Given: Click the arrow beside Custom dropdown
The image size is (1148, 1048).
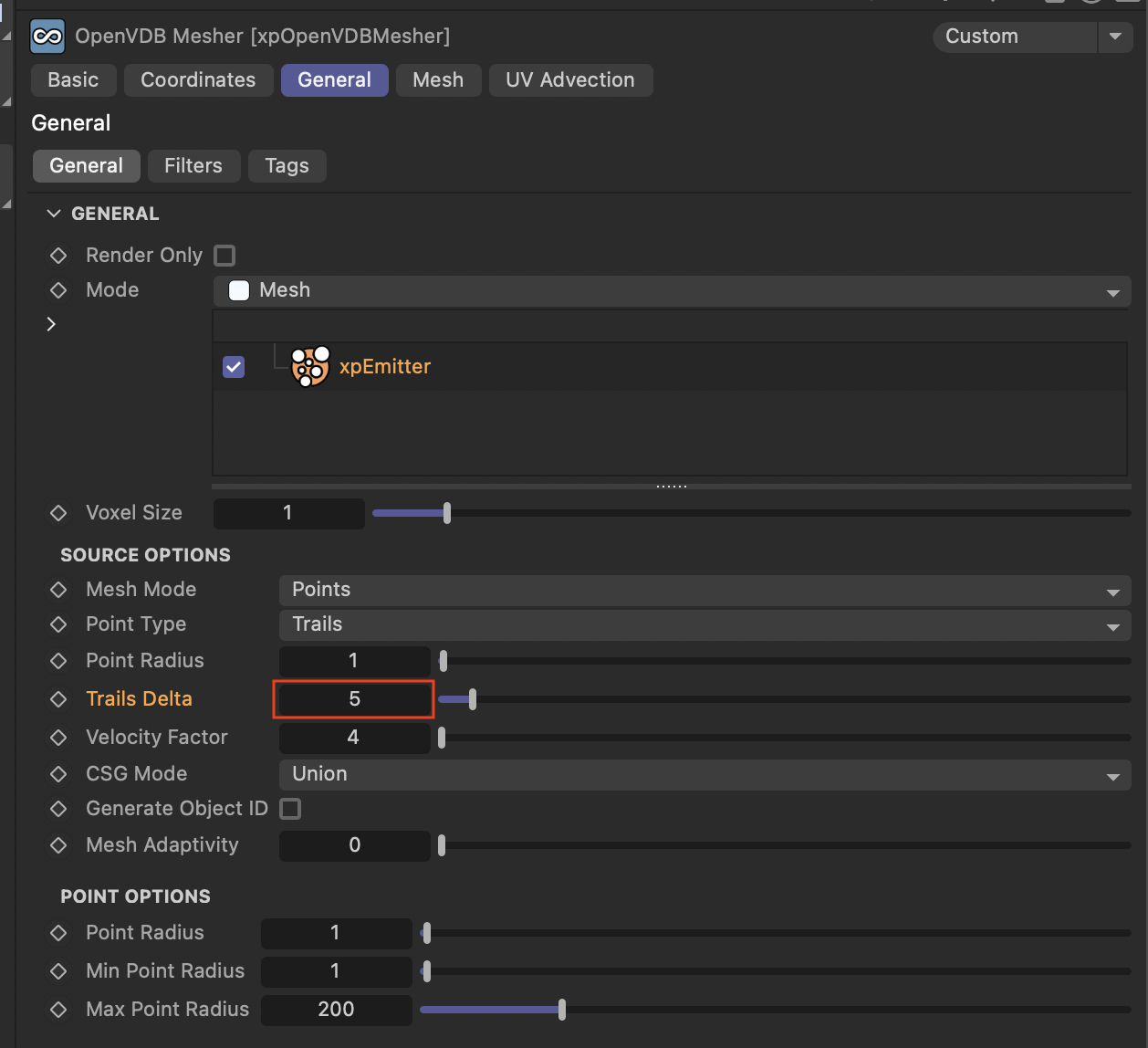Looking at the screenshot, I should tap(1115, 37).
